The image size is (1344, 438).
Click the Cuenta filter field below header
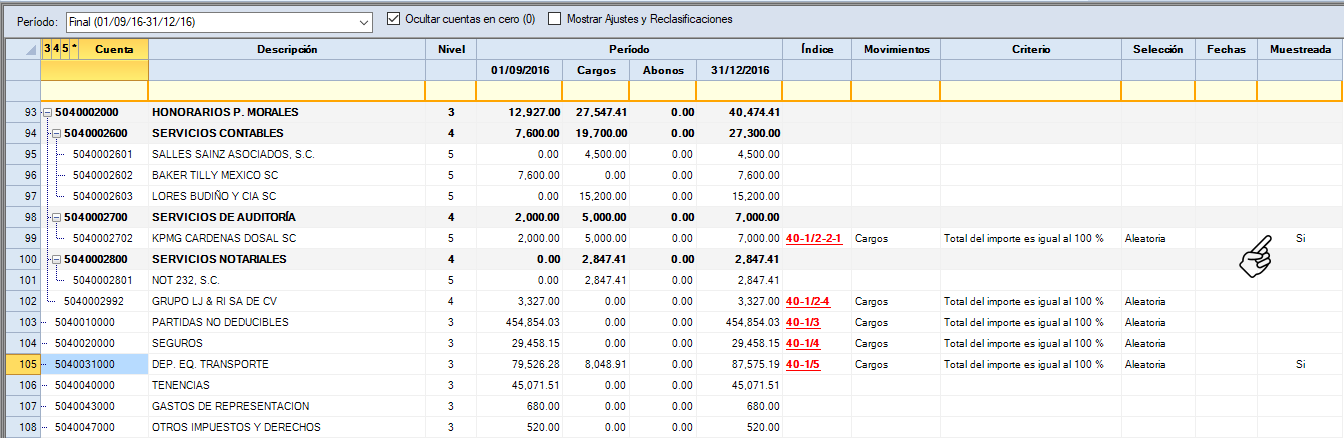click(x=95, y=91)
